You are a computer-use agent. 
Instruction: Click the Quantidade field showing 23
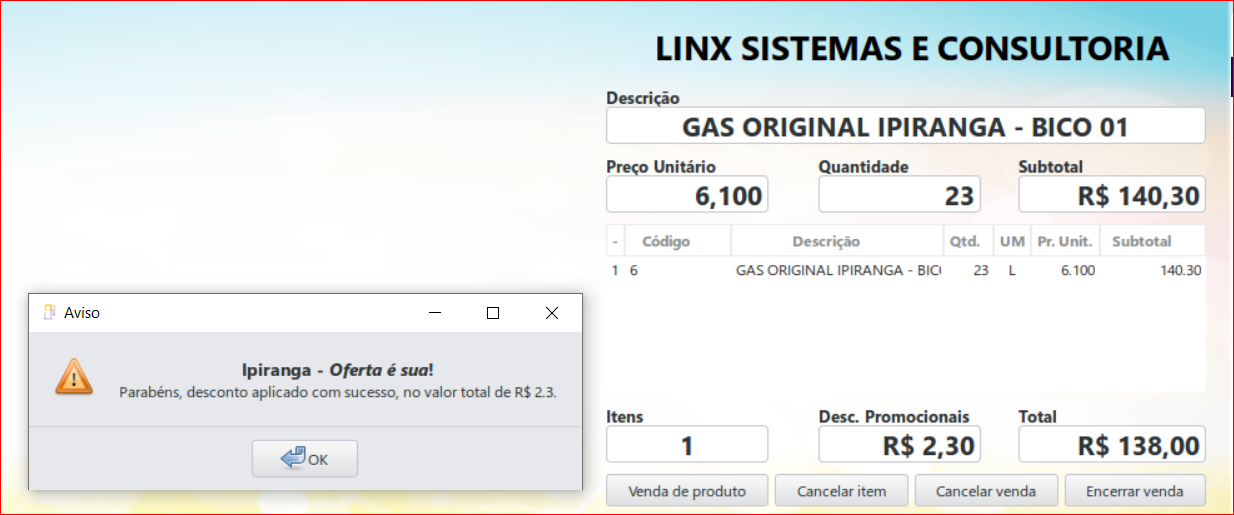pos(899,195)
